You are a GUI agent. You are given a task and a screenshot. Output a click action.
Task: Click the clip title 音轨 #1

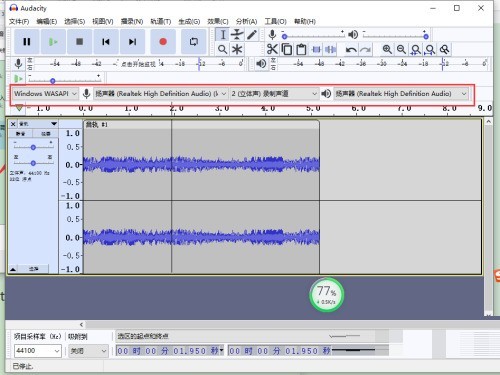tap(97, 125)
